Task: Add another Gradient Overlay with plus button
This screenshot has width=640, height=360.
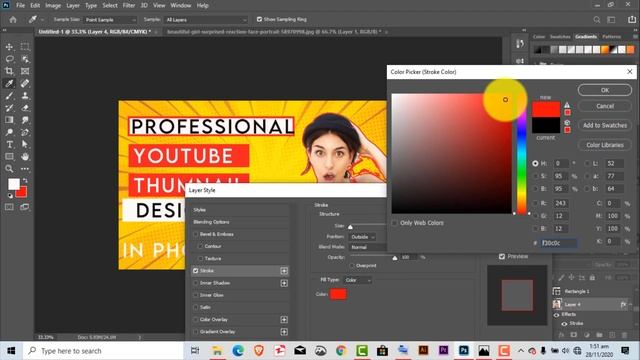Action: point(284,332)
